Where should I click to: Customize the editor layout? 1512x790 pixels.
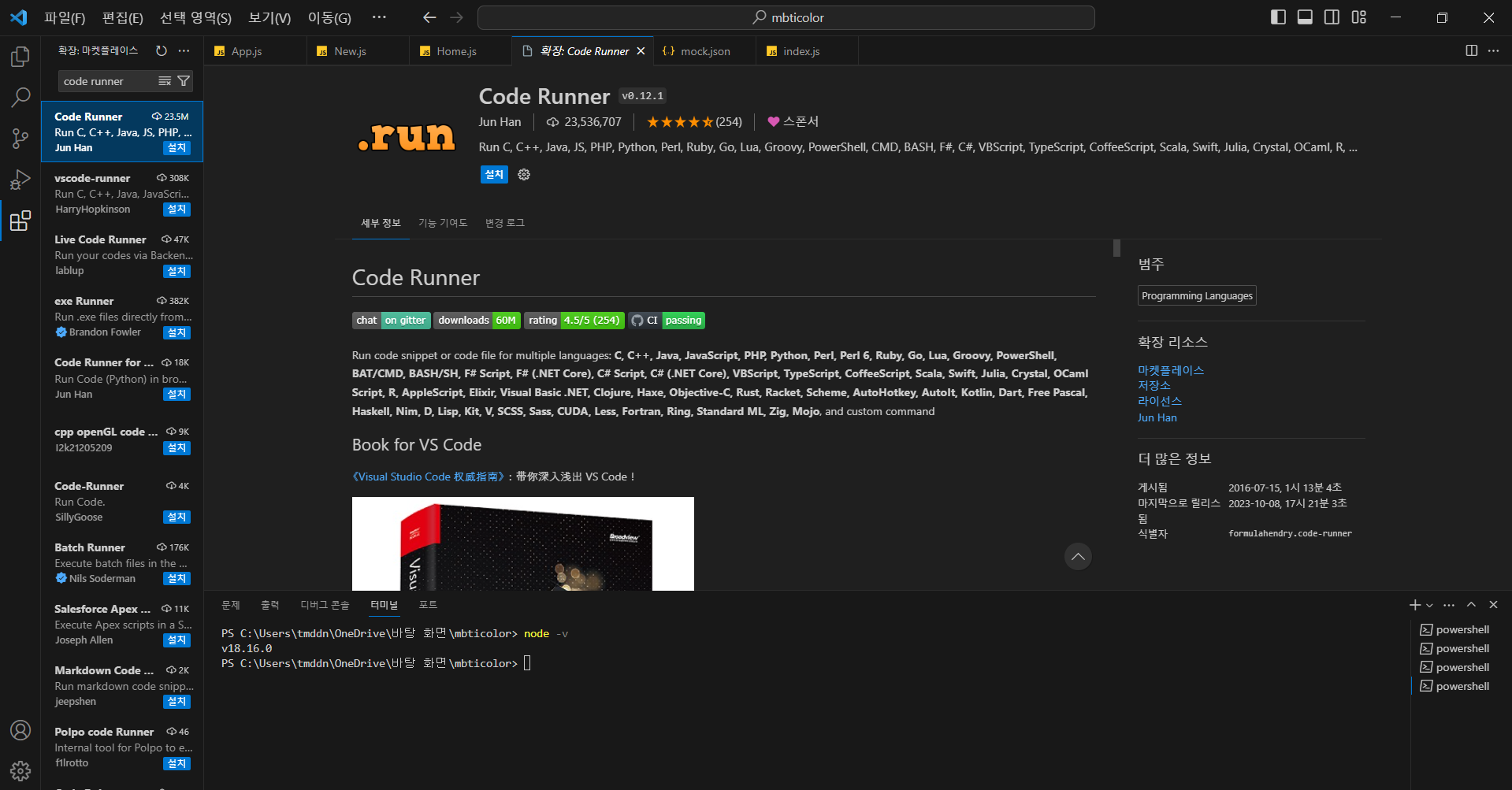[1359, 17]
